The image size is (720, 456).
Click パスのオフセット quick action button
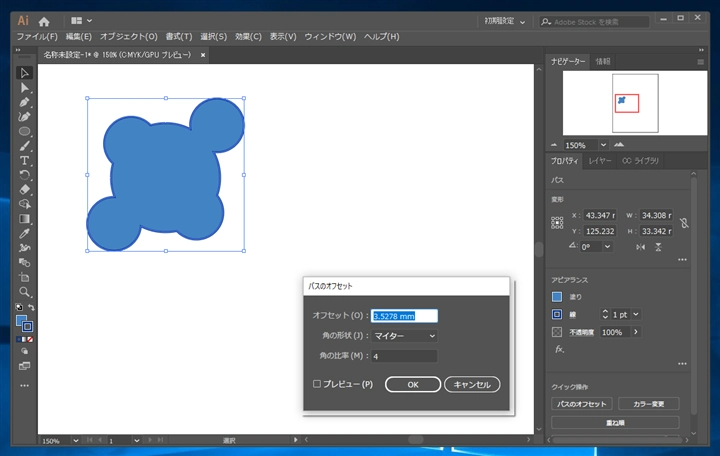582,404
